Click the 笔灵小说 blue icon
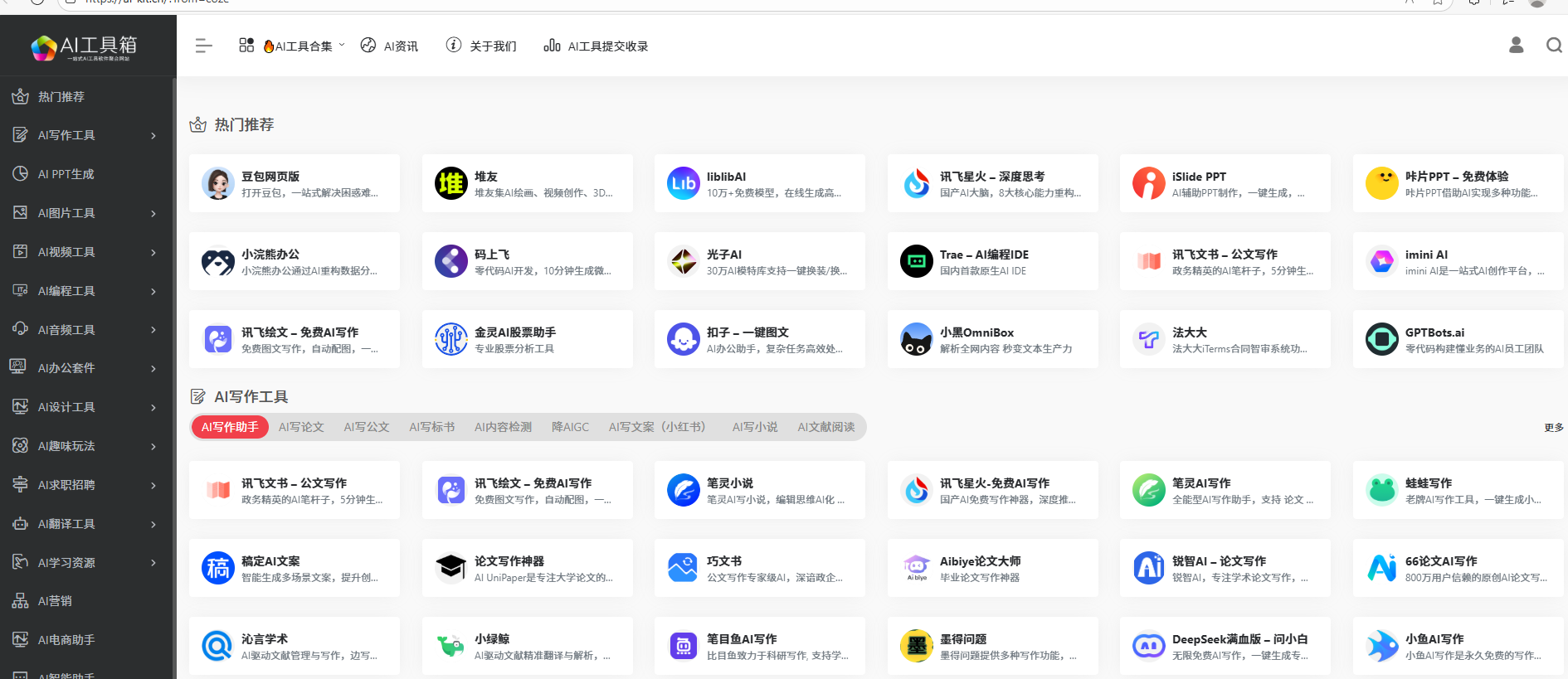Viewport: 1568px width, 679px height. (684, 490)
